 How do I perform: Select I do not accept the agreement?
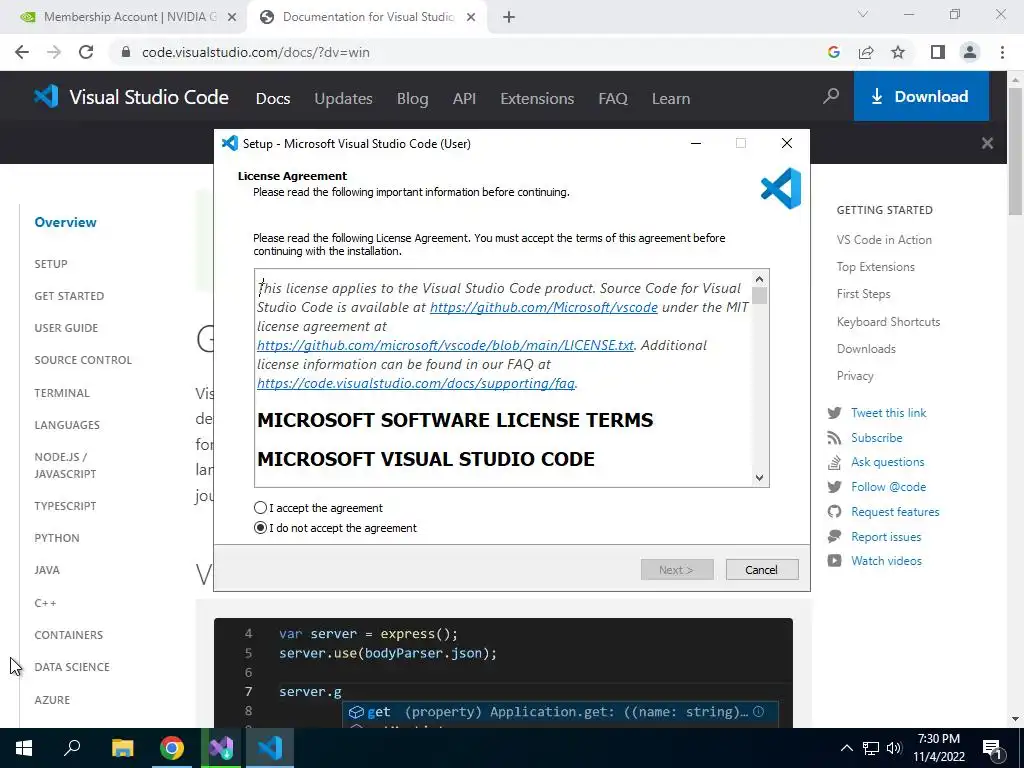tap(261, 528)
